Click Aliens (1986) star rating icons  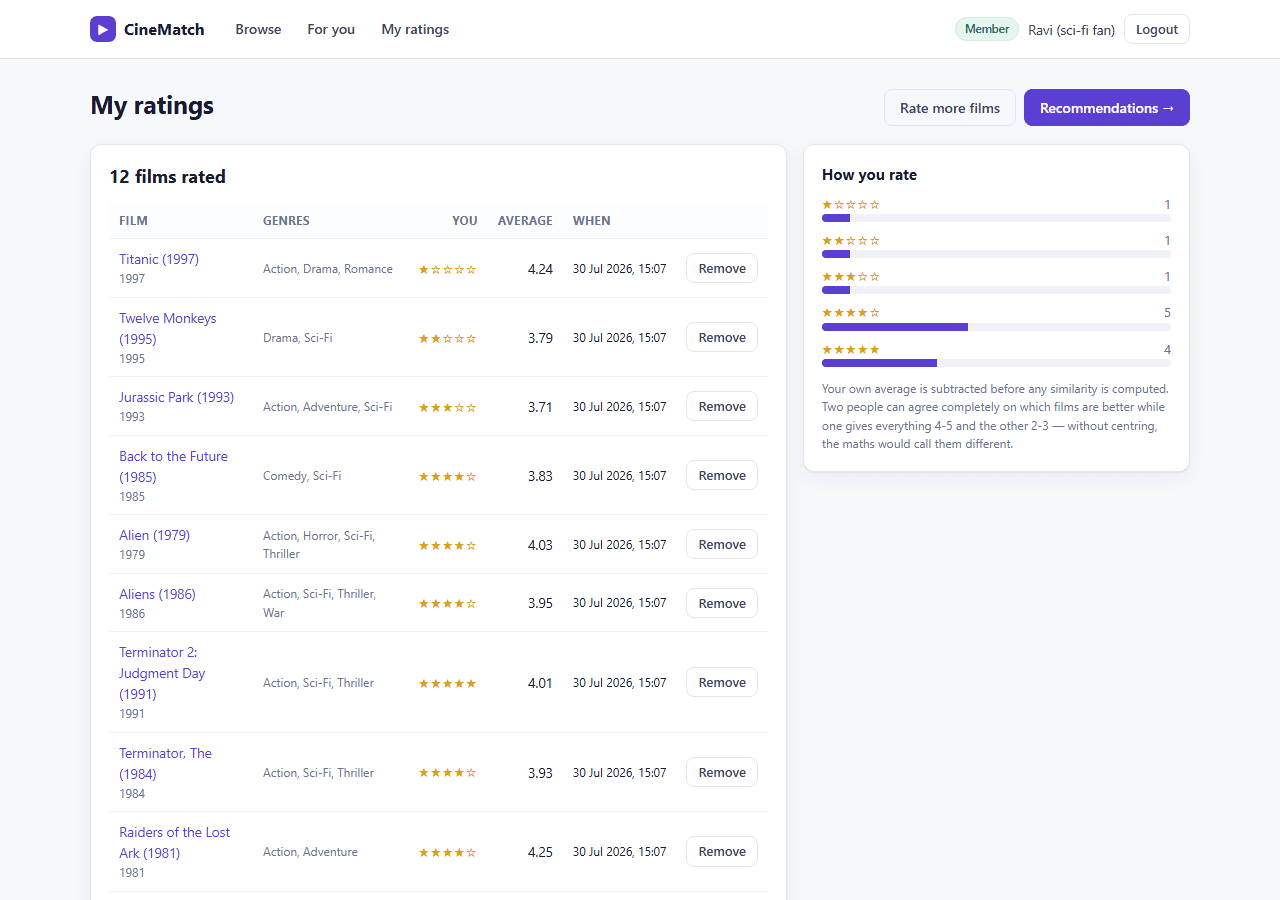(x=447, y=604)
